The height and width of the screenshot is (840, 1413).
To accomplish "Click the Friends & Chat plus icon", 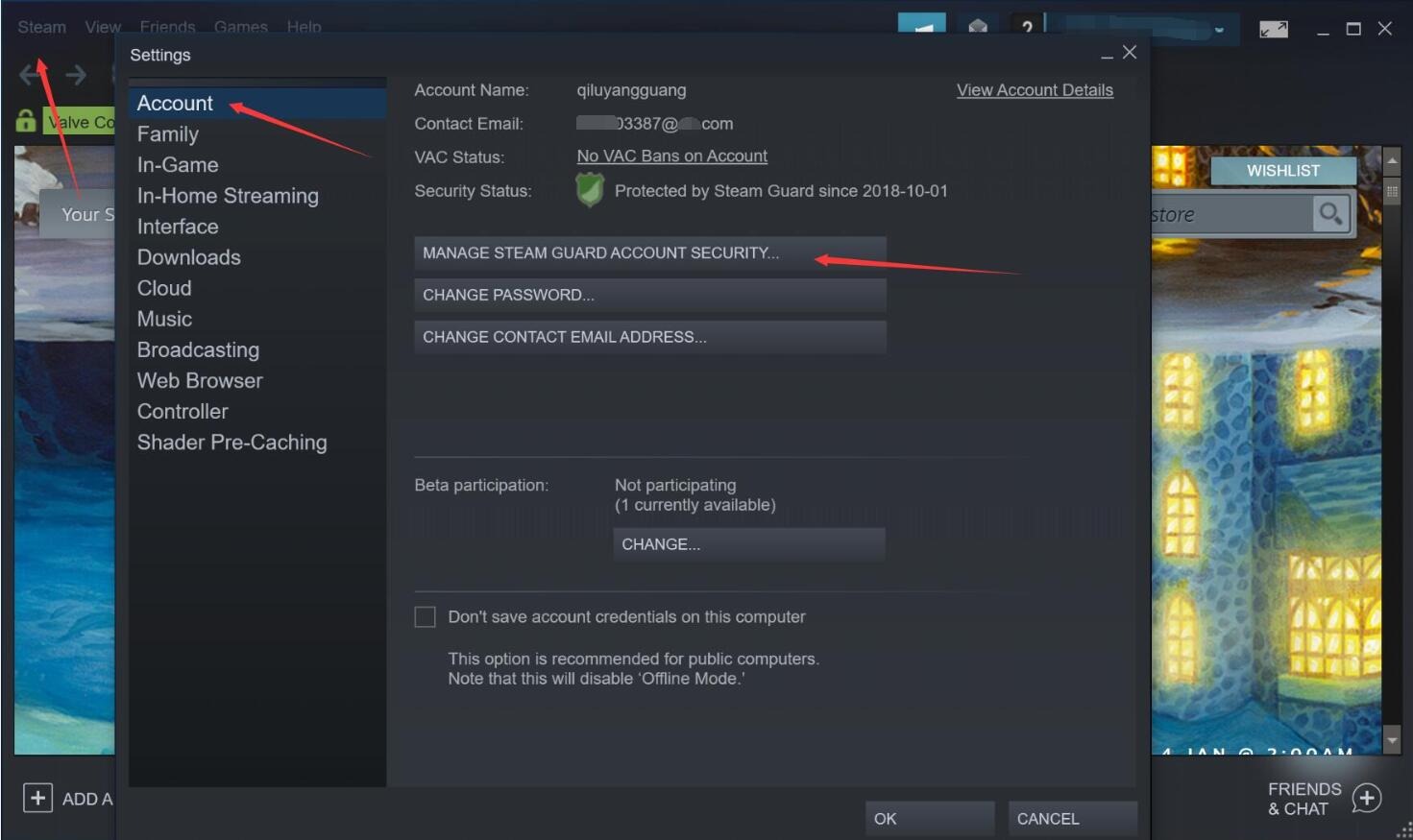I will (1367, 798).
